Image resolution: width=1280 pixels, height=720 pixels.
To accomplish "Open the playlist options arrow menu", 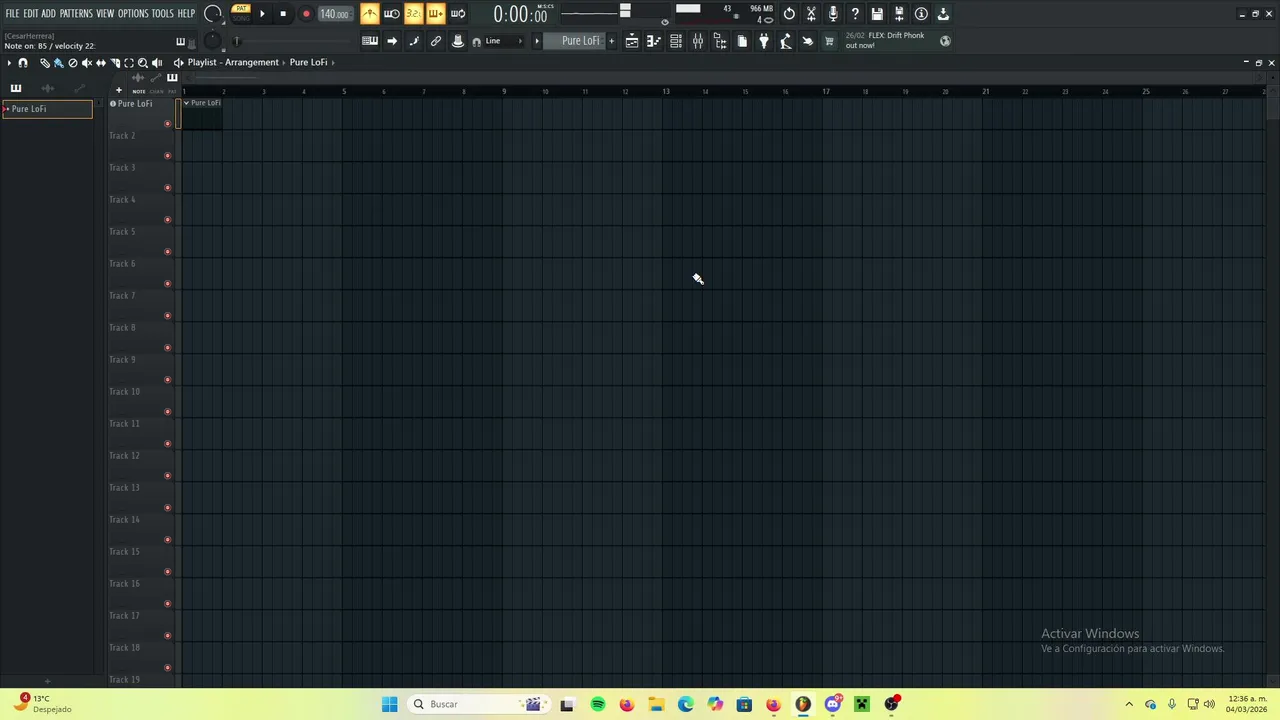I will coord(9,63).
